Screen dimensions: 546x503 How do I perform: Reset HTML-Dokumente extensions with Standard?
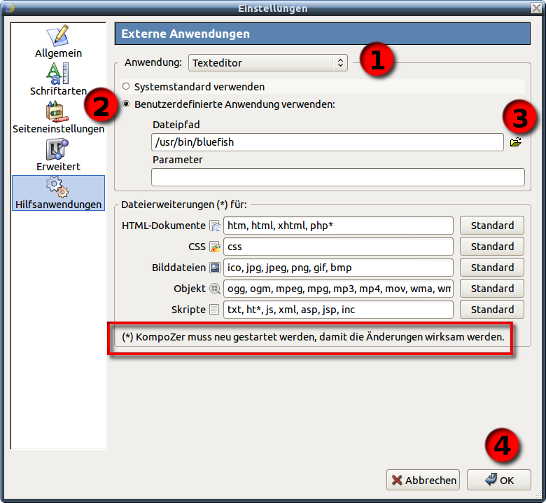[x=492, y=226]
